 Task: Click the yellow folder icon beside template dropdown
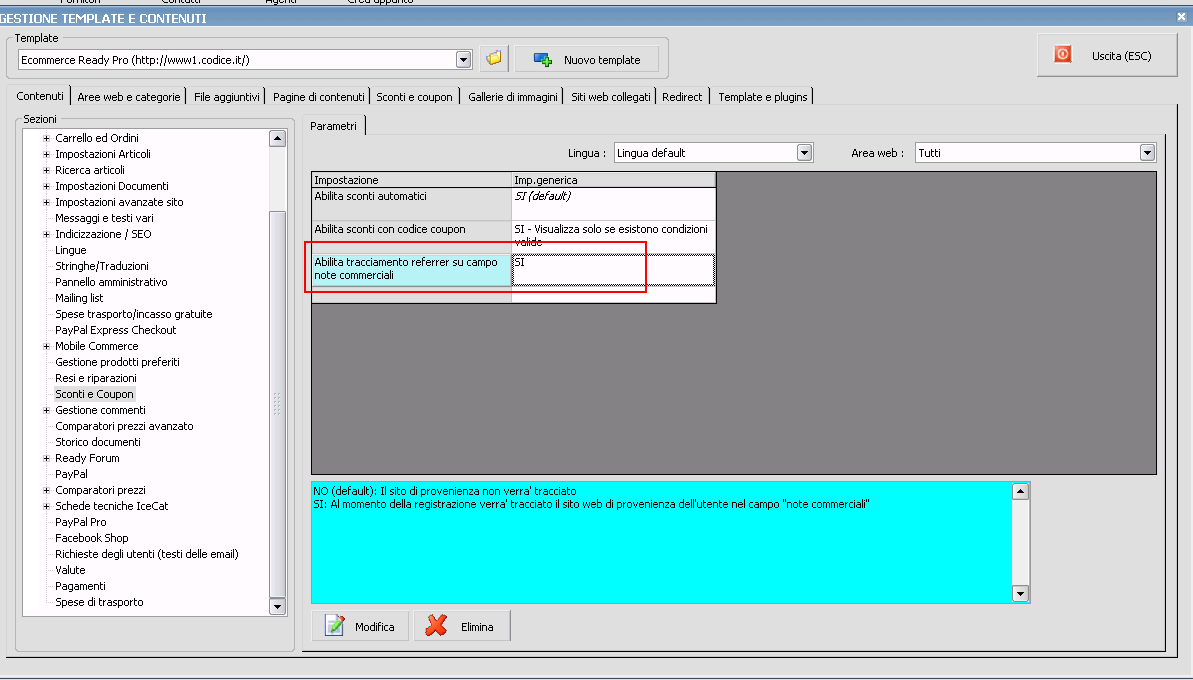tap(494, 59)
